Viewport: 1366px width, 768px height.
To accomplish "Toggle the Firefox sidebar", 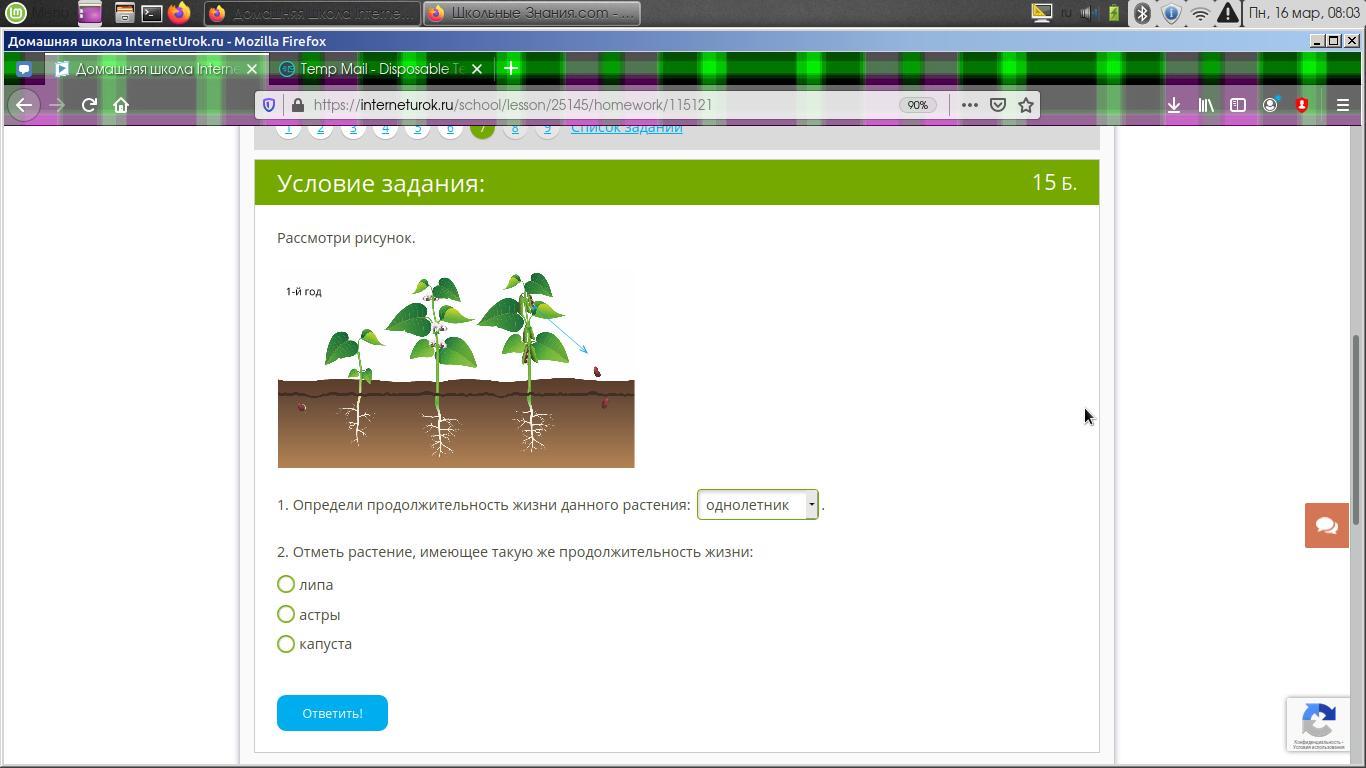I will click(1238, 105).
